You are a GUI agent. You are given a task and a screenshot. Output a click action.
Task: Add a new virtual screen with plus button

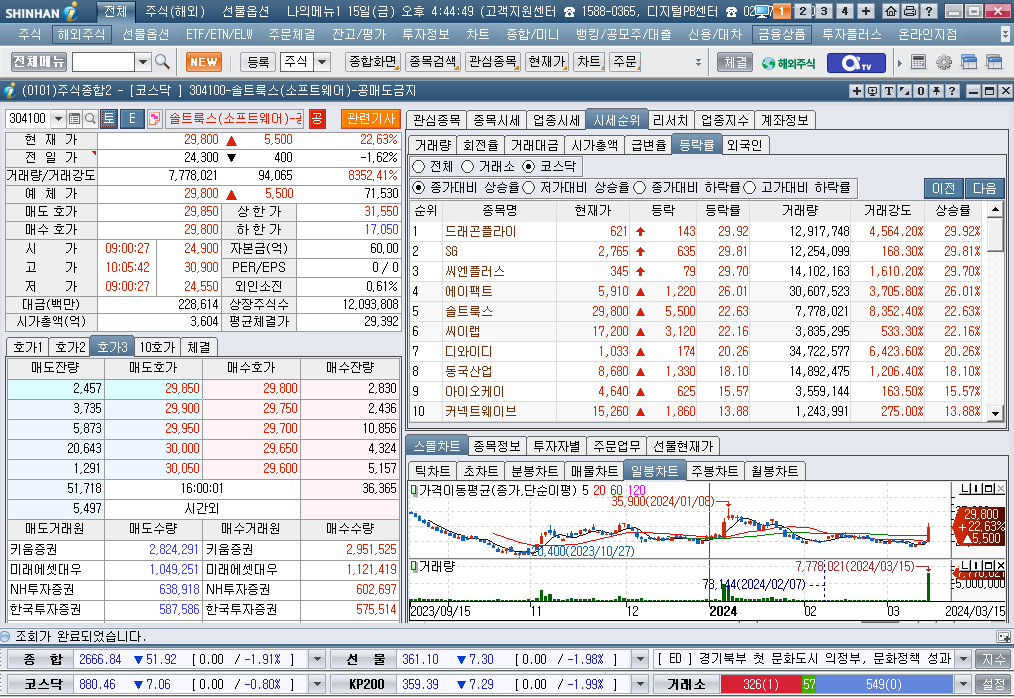coord(866,11)
